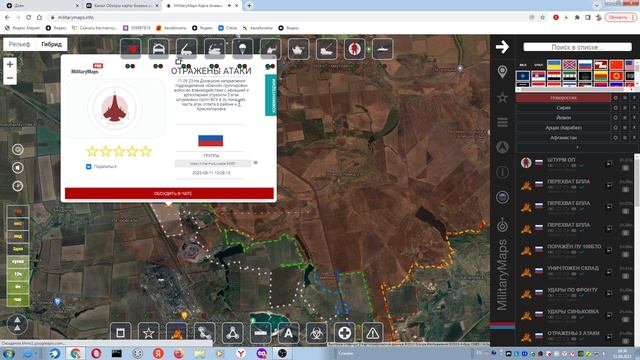The width and height of the screenshot is (640, 360).
Task: Toggle the circle option on Новороссия row
Action: (x=616, y=98)
